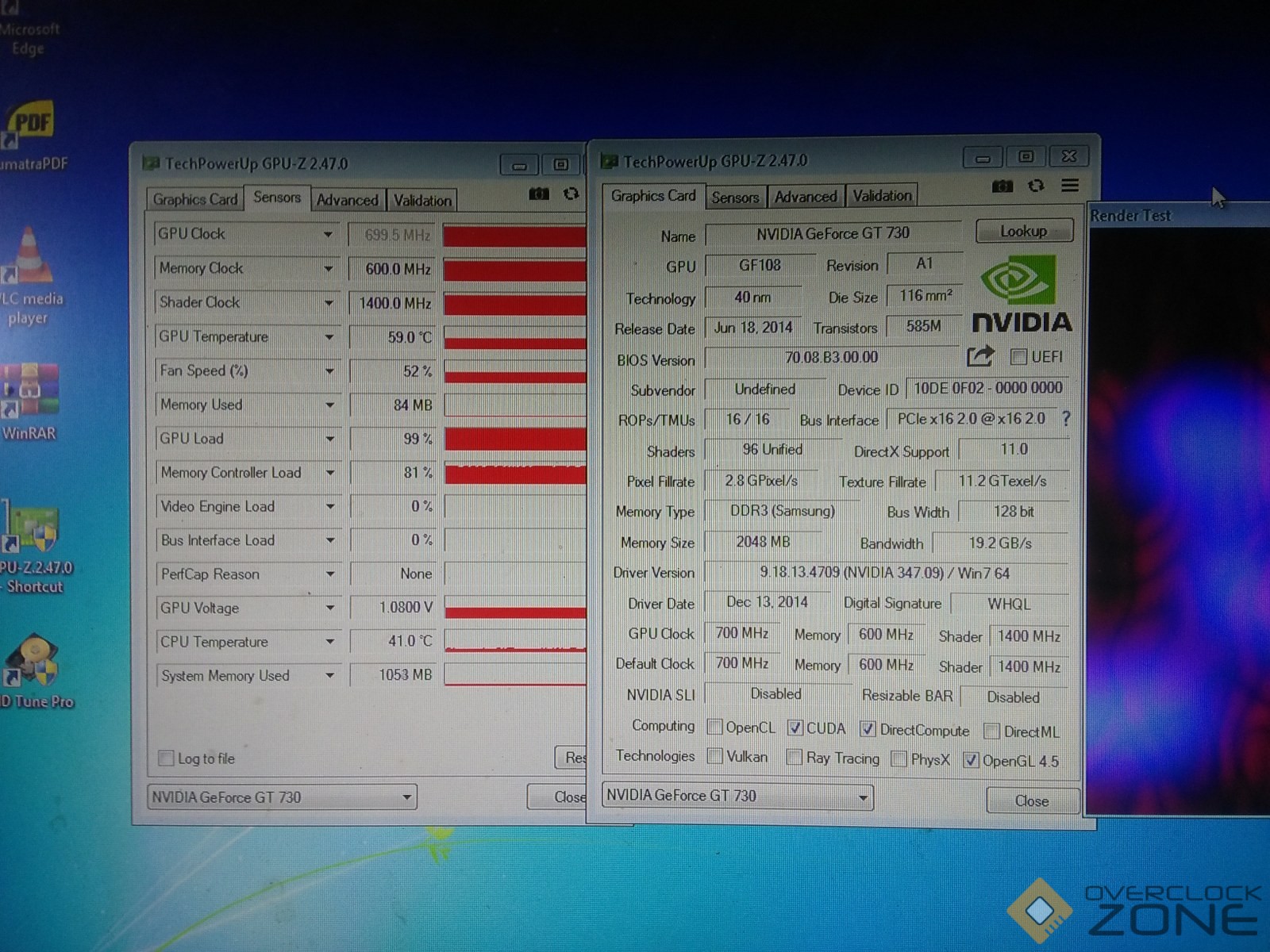1270x952 pixels.
Task: Open the SumatraPDF desktop icon
Action: pos(30,135)
